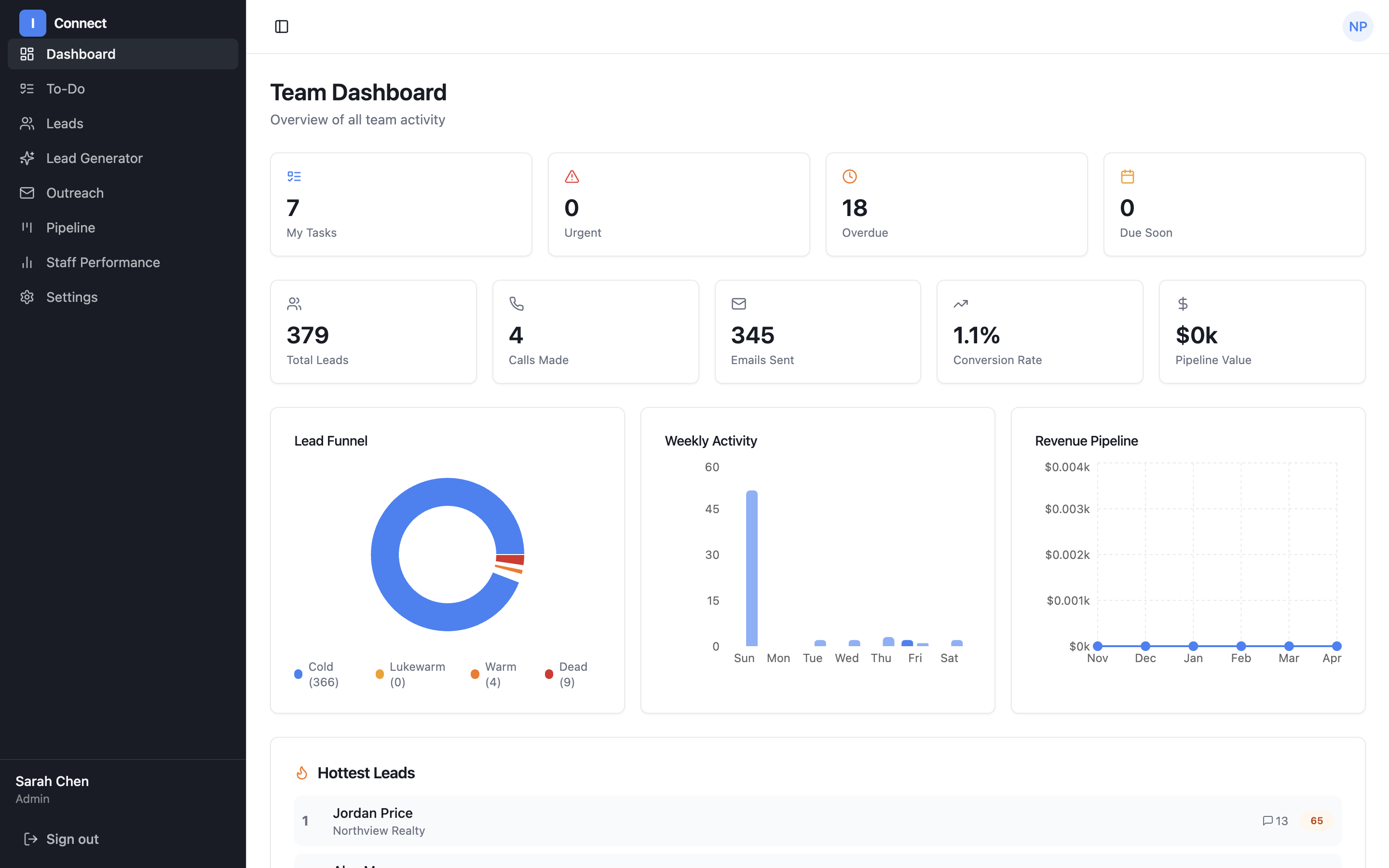Select the Lead Generator sparkle icon
Viewport: 1389px width, 868px height.
pyautogui.click(x=27, y=158)
